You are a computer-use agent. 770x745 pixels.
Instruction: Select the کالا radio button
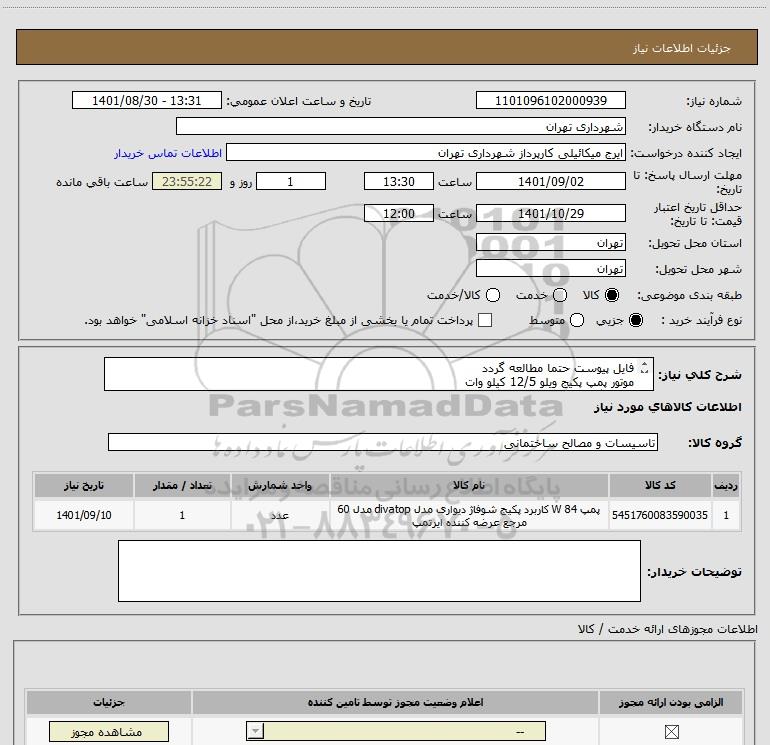(612, 295)
